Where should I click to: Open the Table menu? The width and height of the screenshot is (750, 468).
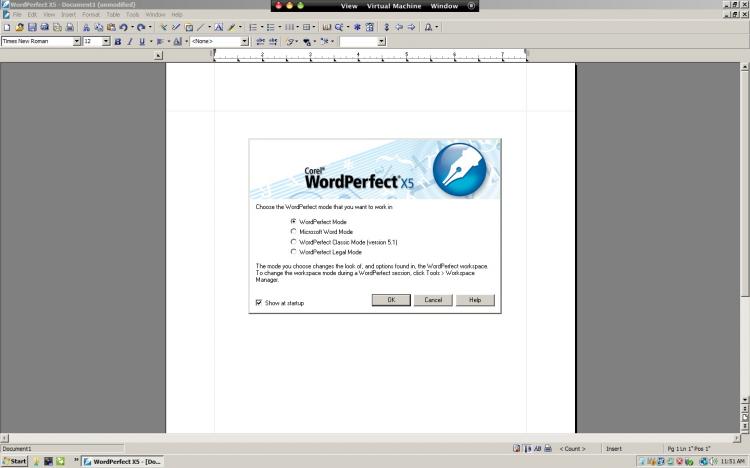coord(111,15)
